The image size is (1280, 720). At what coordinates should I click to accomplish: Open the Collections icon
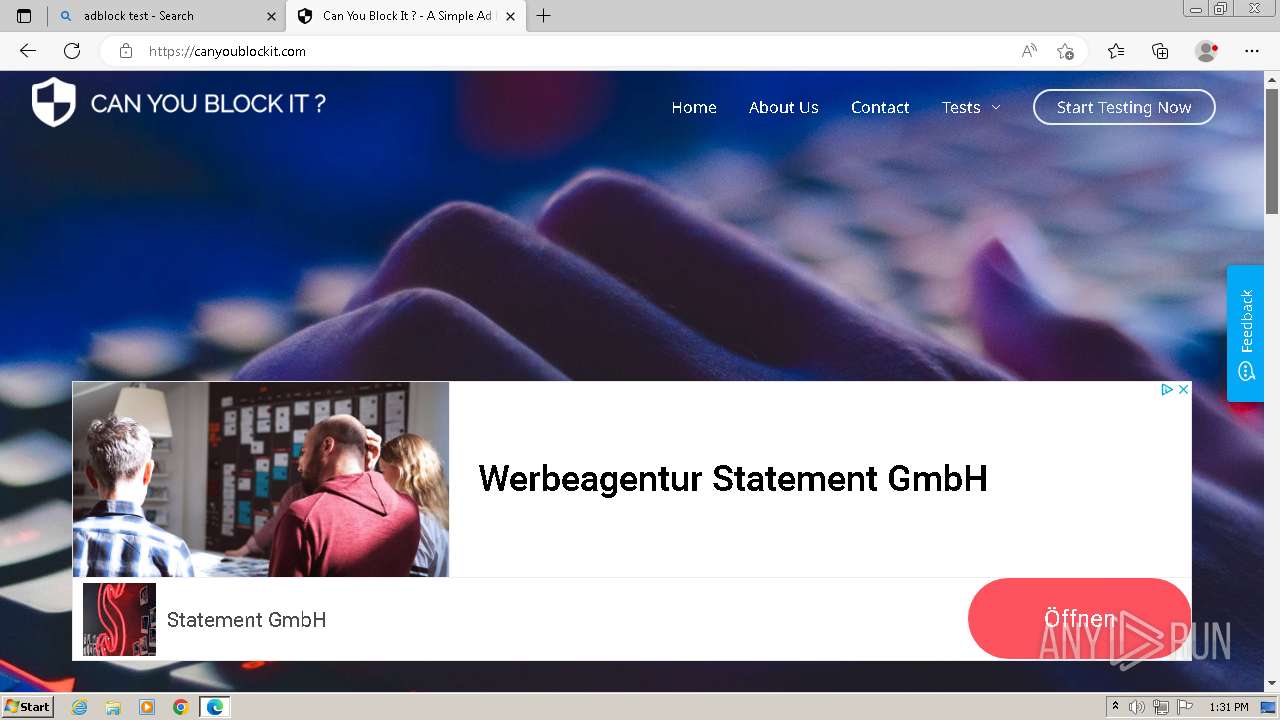(1160, 51)
